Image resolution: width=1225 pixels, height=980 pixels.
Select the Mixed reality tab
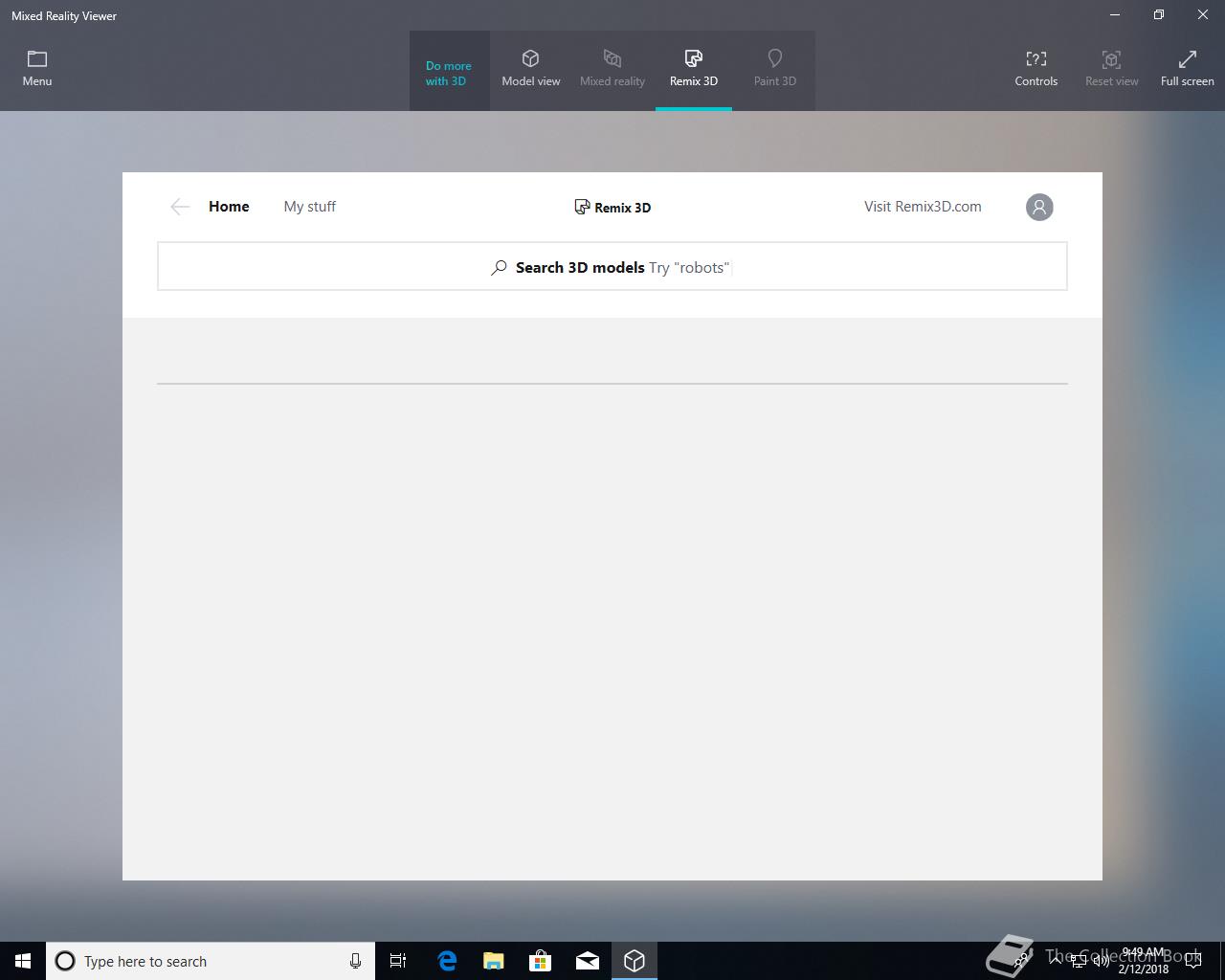(x=612, y=69)
